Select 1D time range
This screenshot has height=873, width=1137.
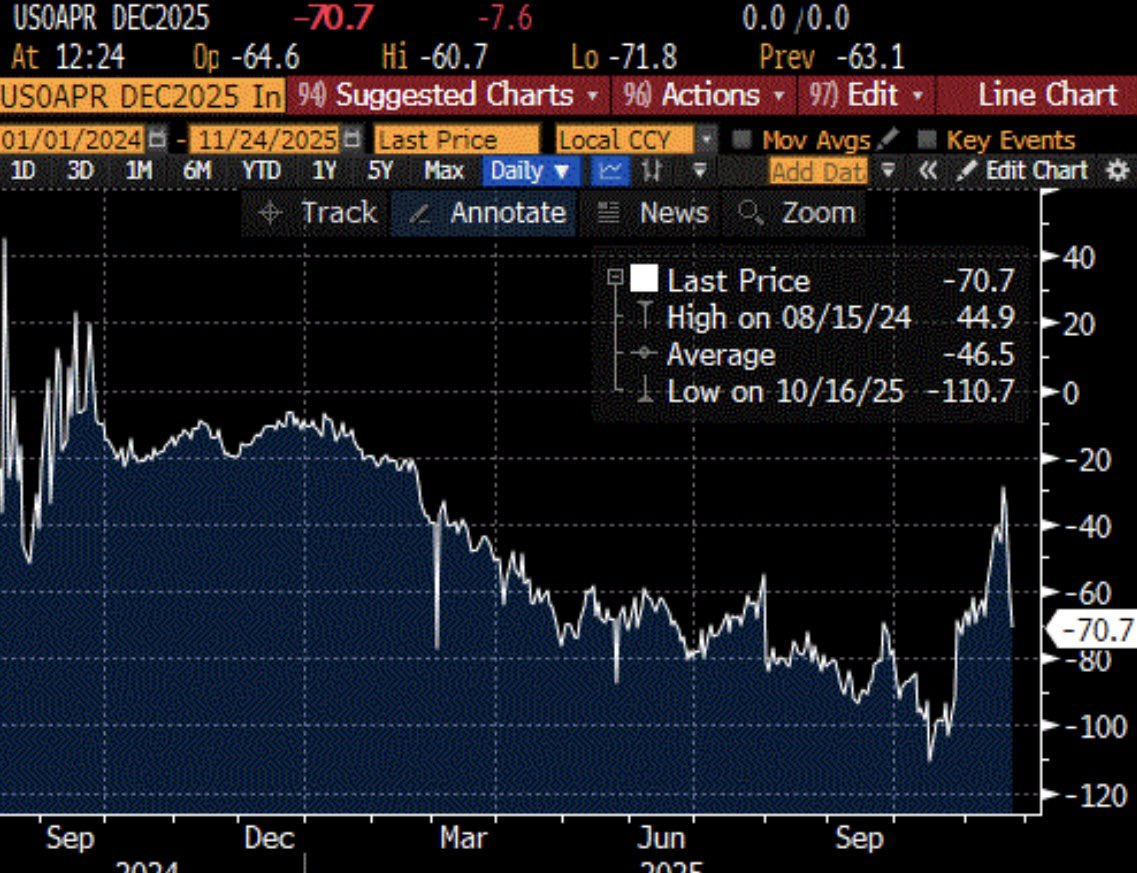[22, 171]
